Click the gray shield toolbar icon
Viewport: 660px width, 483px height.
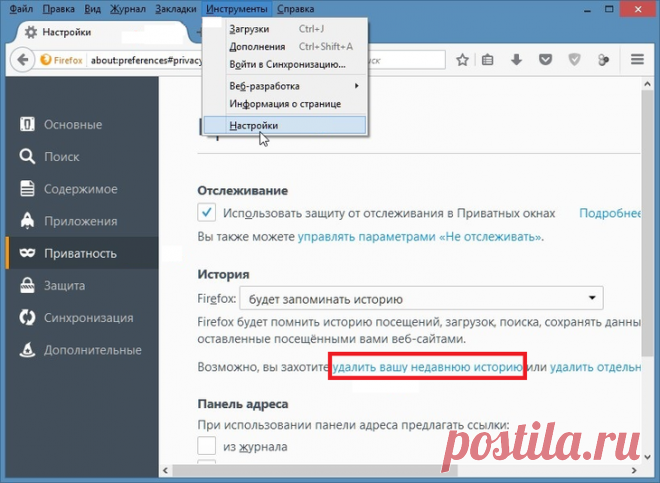(x=574, y=60)
